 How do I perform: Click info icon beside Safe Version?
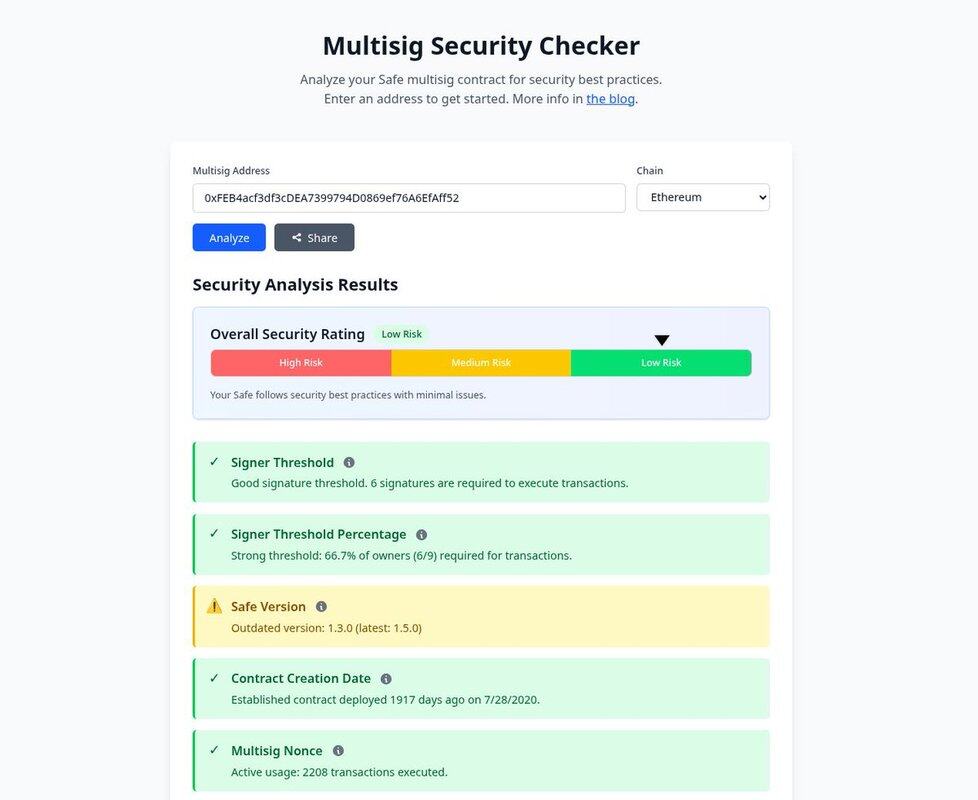(321, 607)
